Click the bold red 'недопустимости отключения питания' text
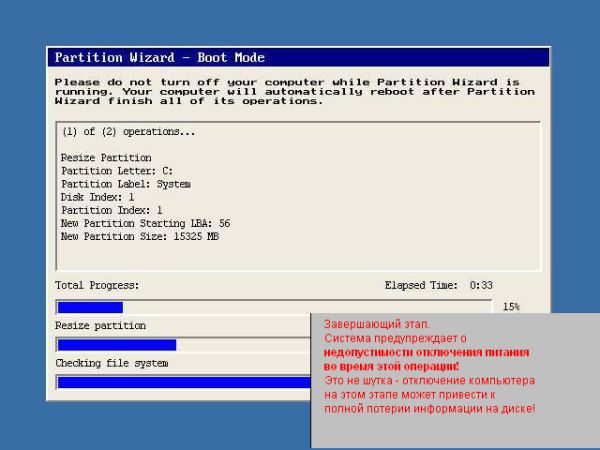 pyautogui.click(x=426, y=352)
